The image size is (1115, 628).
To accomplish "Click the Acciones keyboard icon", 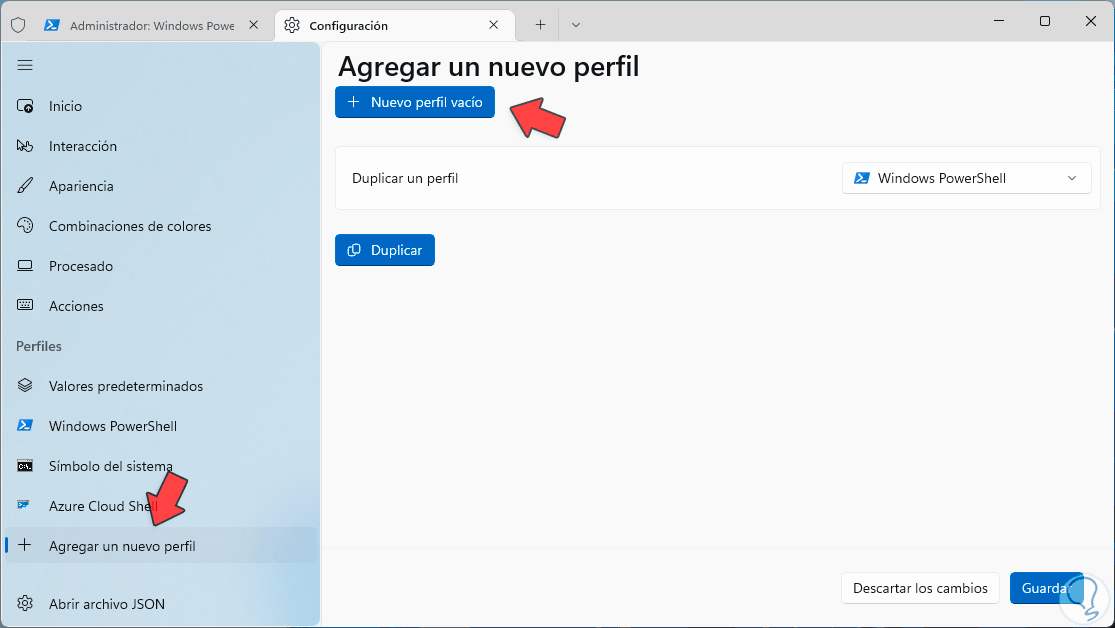I will 25,305.
